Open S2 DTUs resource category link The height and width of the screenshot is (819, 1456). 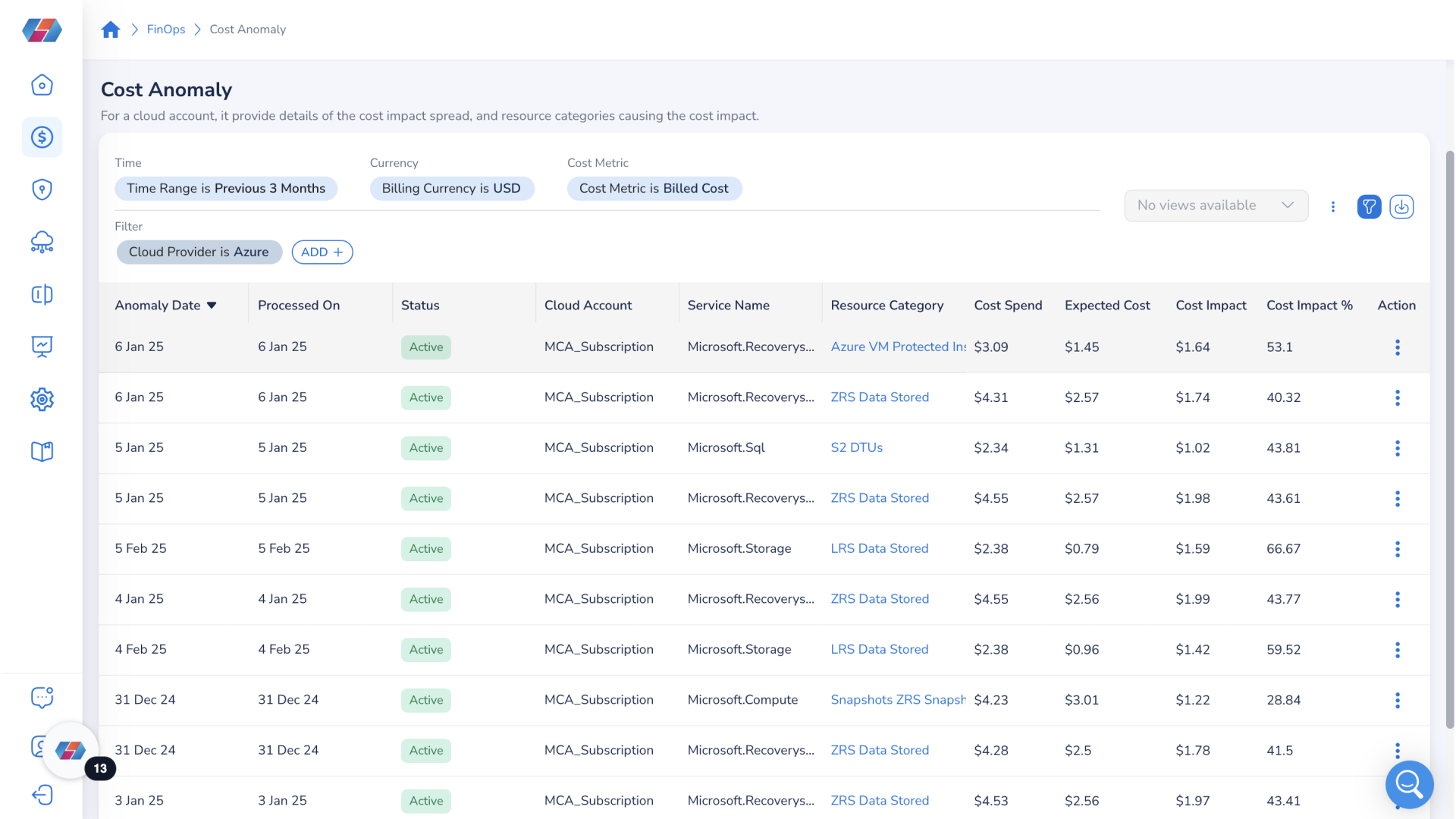coord(856,447)
